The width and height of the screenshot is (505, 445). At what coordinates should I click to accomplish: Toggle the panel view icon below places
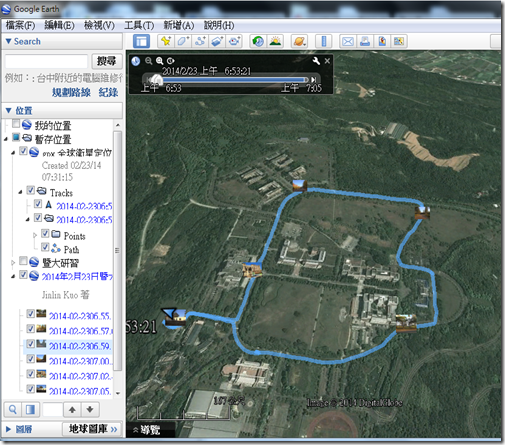click(30, 409)
